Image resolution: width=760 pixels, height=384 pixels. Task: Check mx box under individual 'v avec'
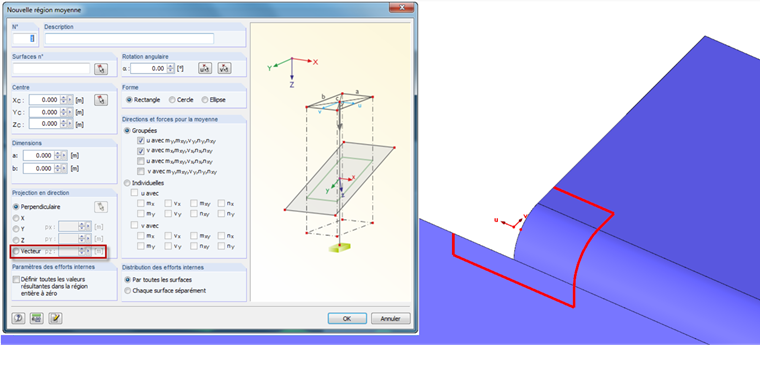click(141, 236)
